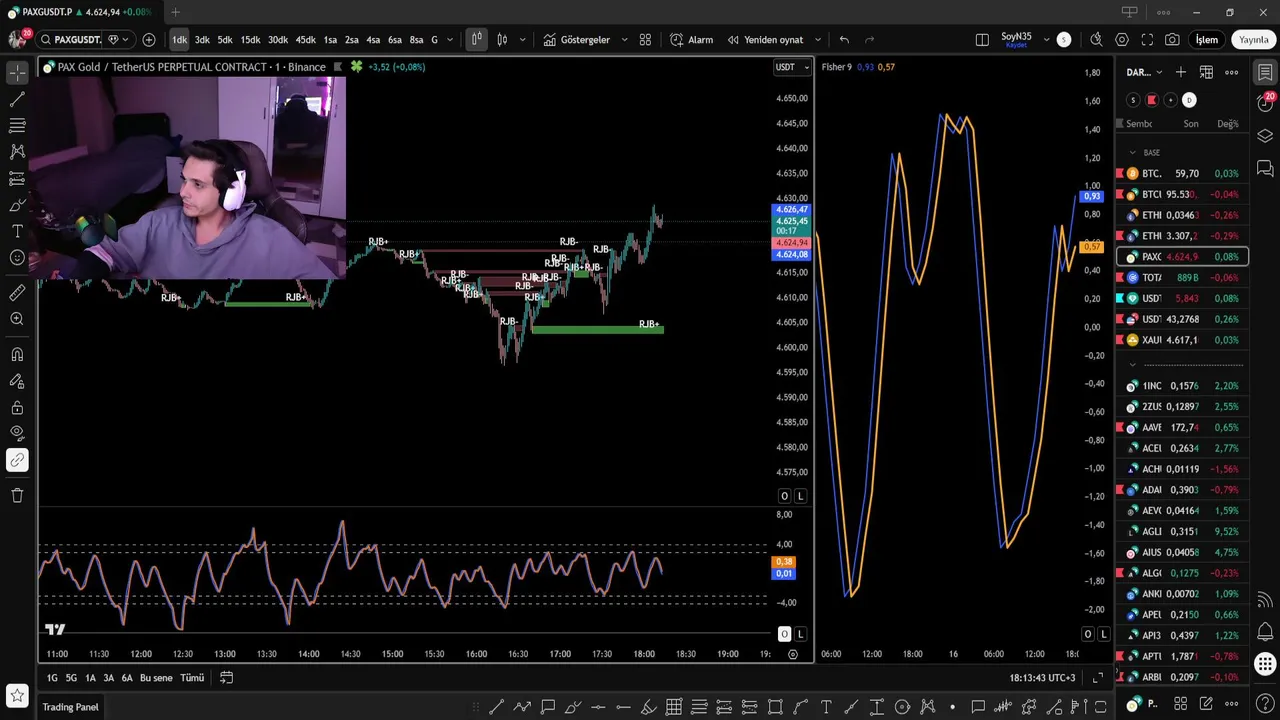Open the Göstergeler favorites dropdown arrow

point(624,40)
